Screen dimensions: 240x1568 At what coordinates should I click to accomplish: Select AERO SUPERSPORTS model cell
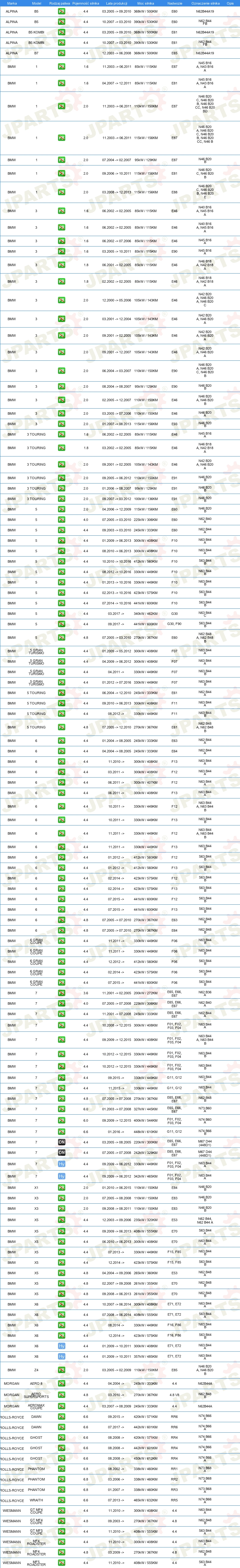click(36, 1395)
